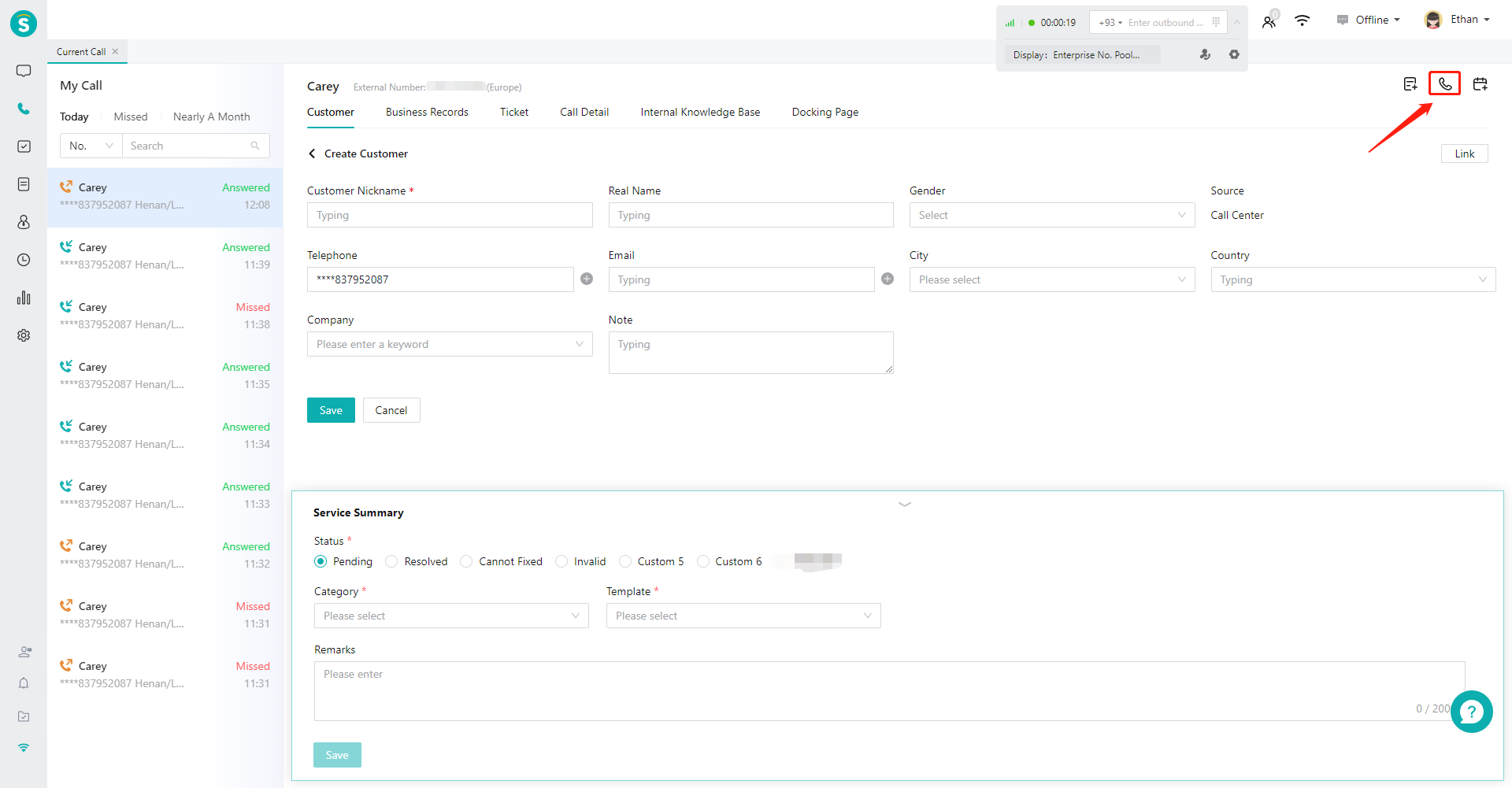Add another telephone number plus icon

point(587,279)
